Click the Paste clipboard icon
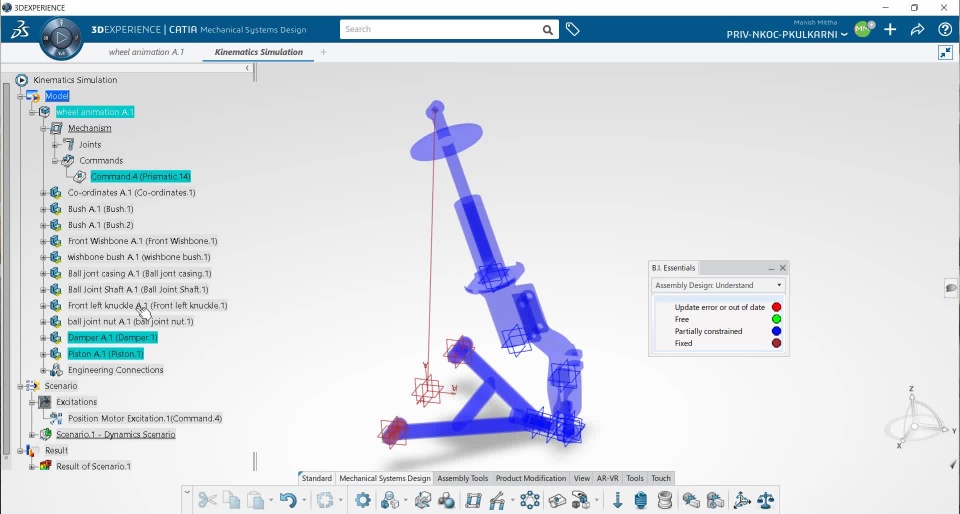 tap(256, 499)
